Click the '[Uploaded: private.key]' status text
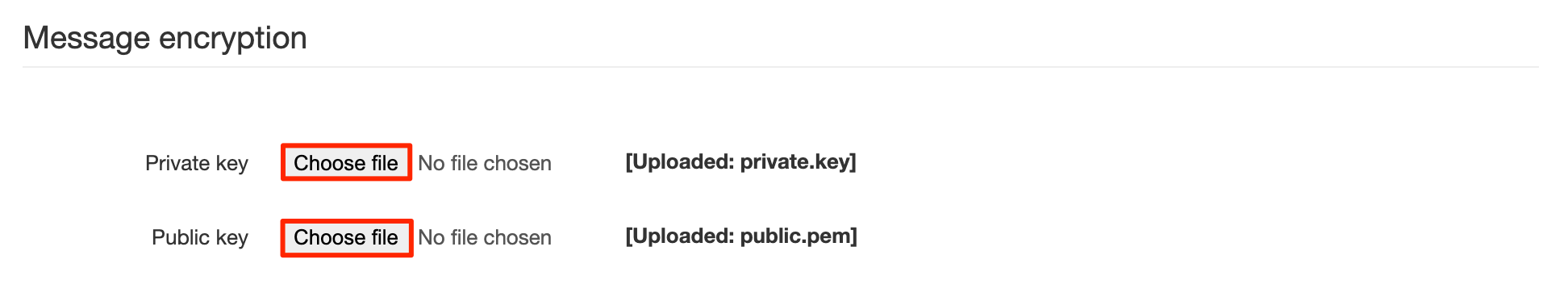1568x297 pixels. (x=740, y=161)
